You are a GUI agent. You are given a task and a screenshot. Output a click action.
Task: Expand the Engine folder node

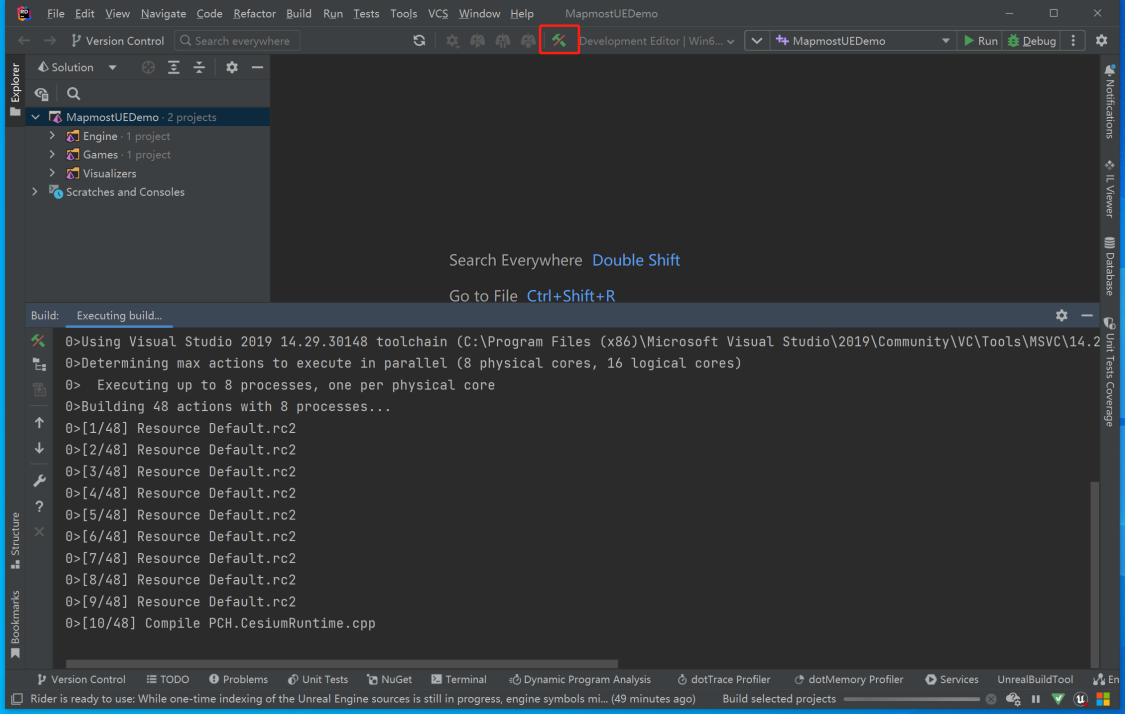point(52,136)
